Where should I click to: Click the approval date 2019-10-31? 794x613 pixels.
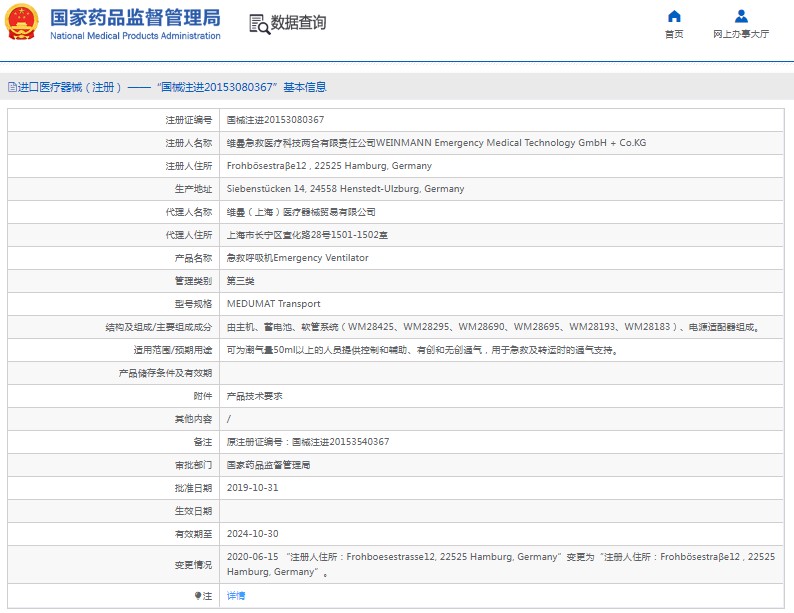(x=252, y=488)
